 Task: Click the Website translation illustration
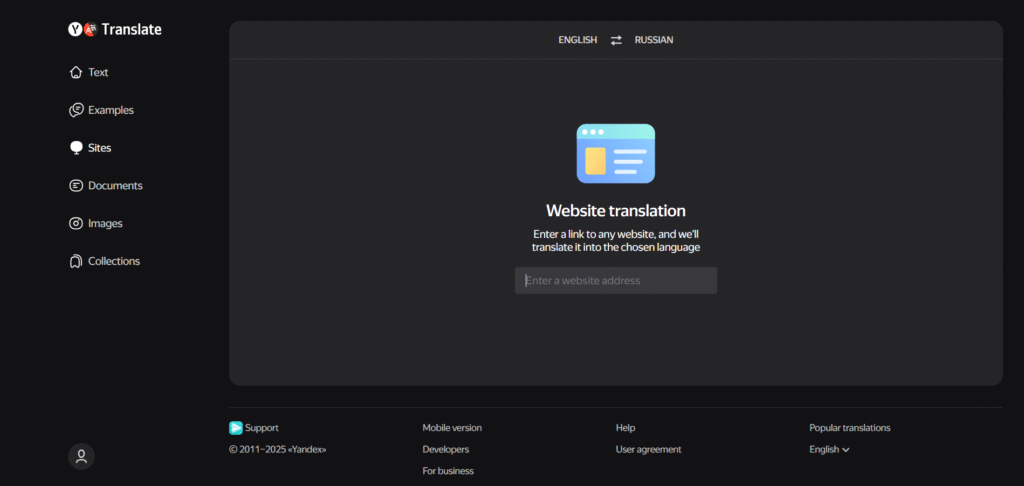point(616,154)
